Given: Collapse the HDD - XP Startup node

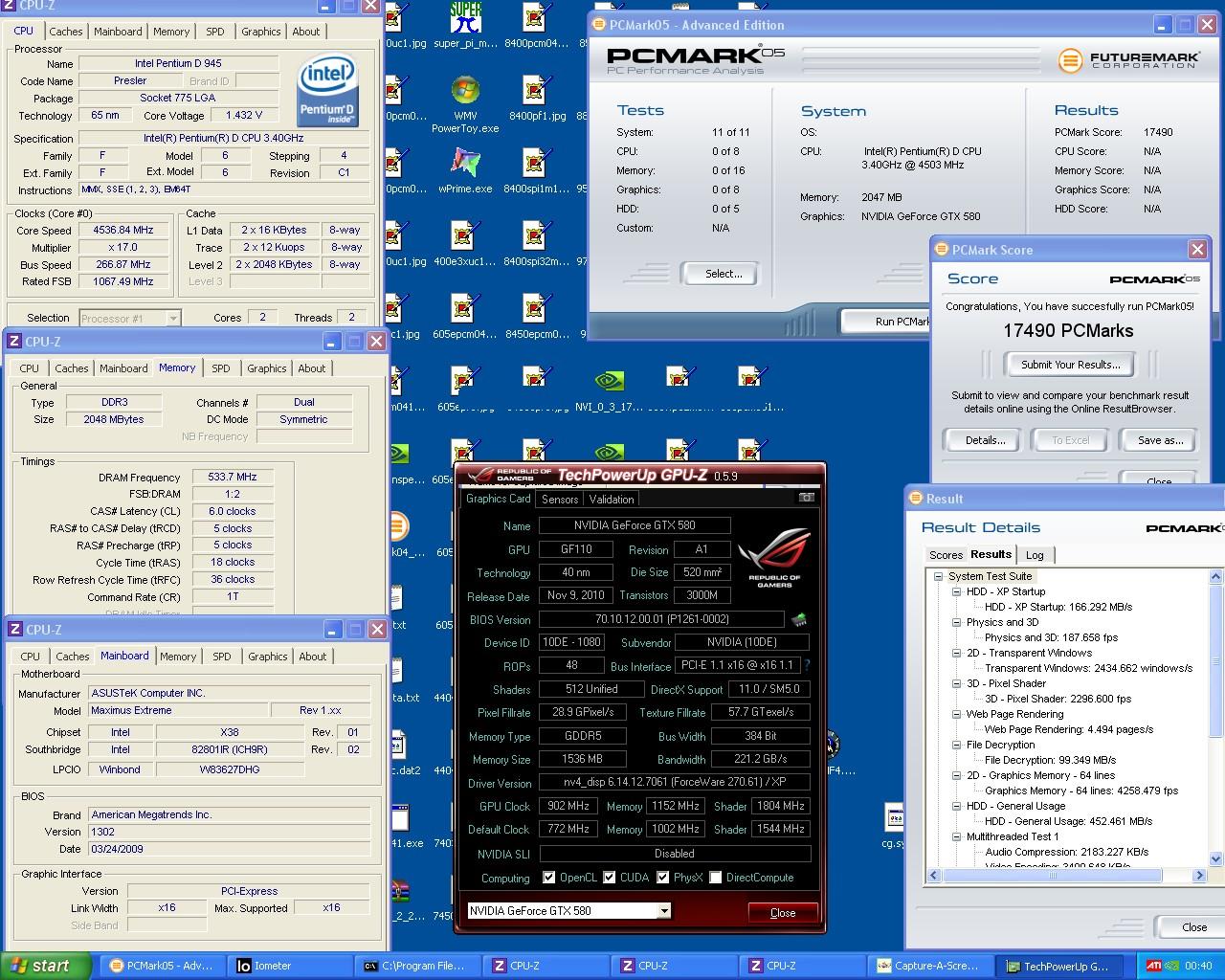Looking at the screenshot, I should [x=956, y=591].
